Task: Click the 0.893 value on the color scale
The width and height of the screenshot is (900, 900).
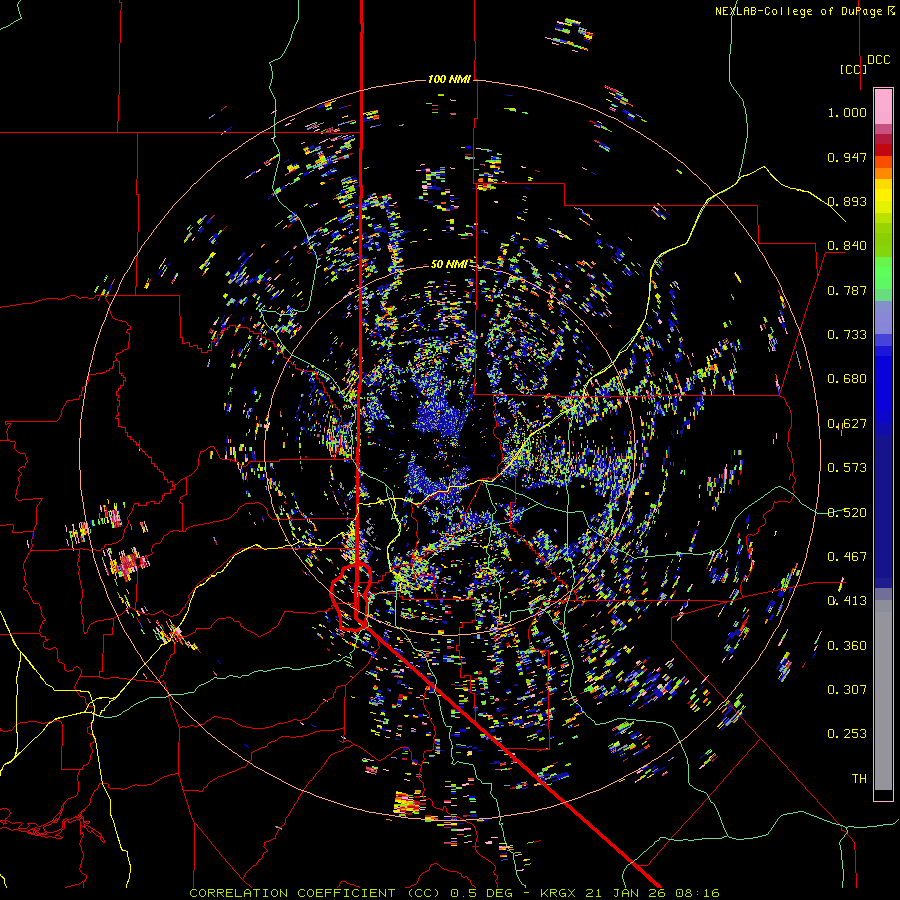Action: tap(847, 201)
